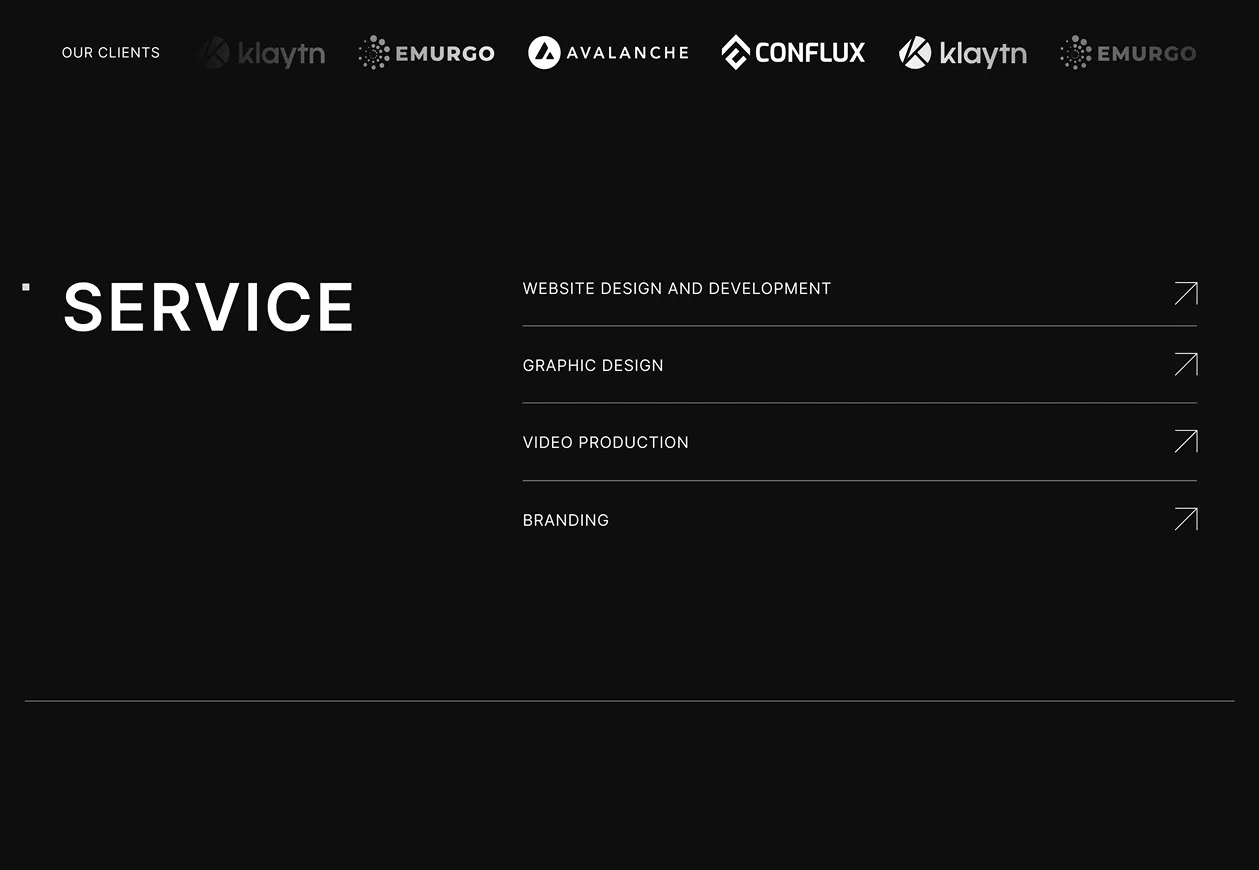Viewport: 1259px width, 870px height.
Task: Open the VIDEO PRODUCTION service page
Action: [605, 442]
